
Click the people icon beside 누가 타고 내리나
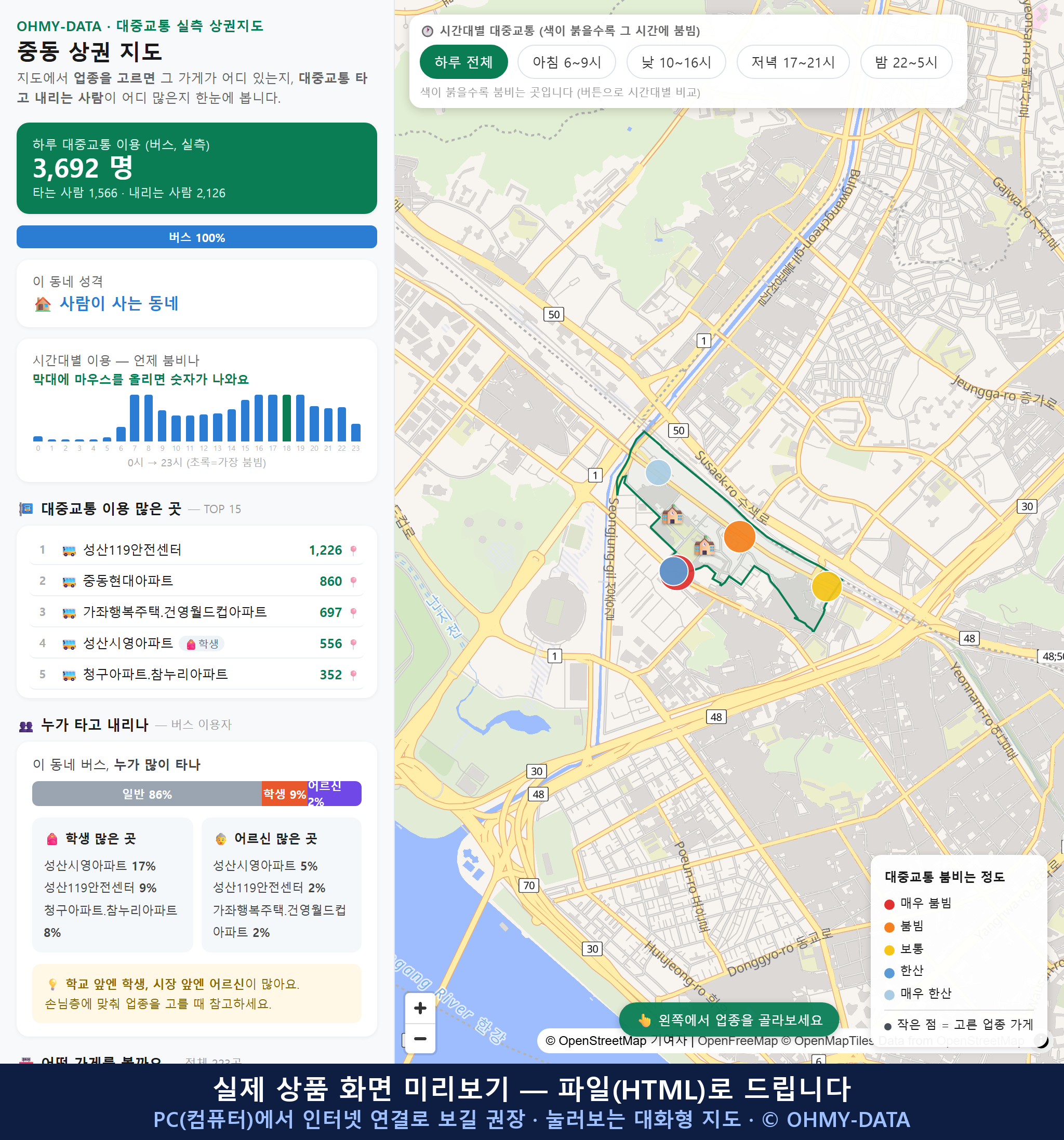[x=26, y=726]
